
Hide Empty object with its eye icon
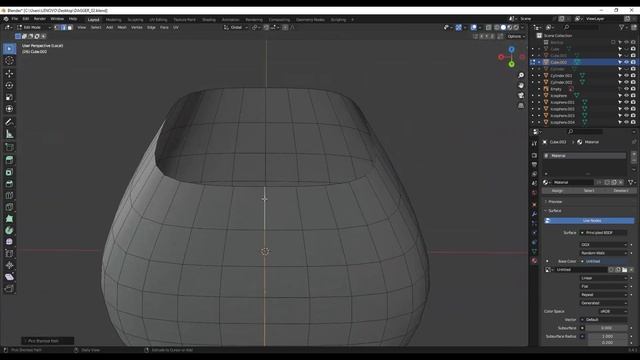pos(626,89)
